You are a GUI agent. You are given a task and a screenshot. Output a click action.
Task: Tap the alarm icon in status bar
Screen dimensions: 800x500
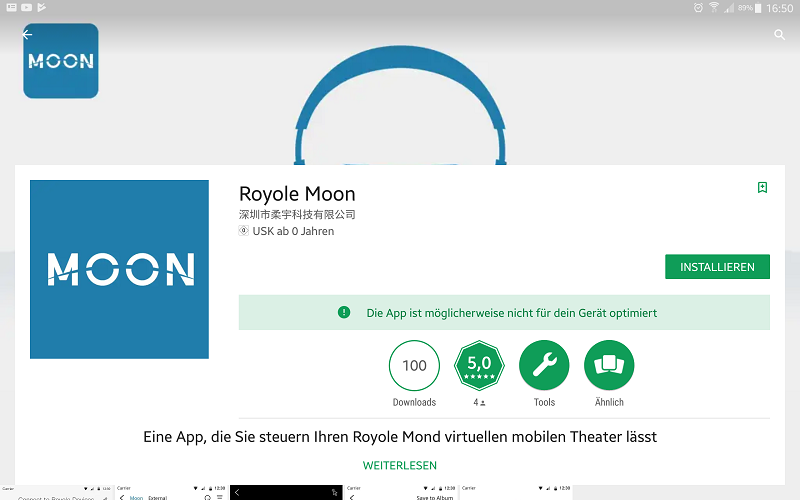click(698, 8)
